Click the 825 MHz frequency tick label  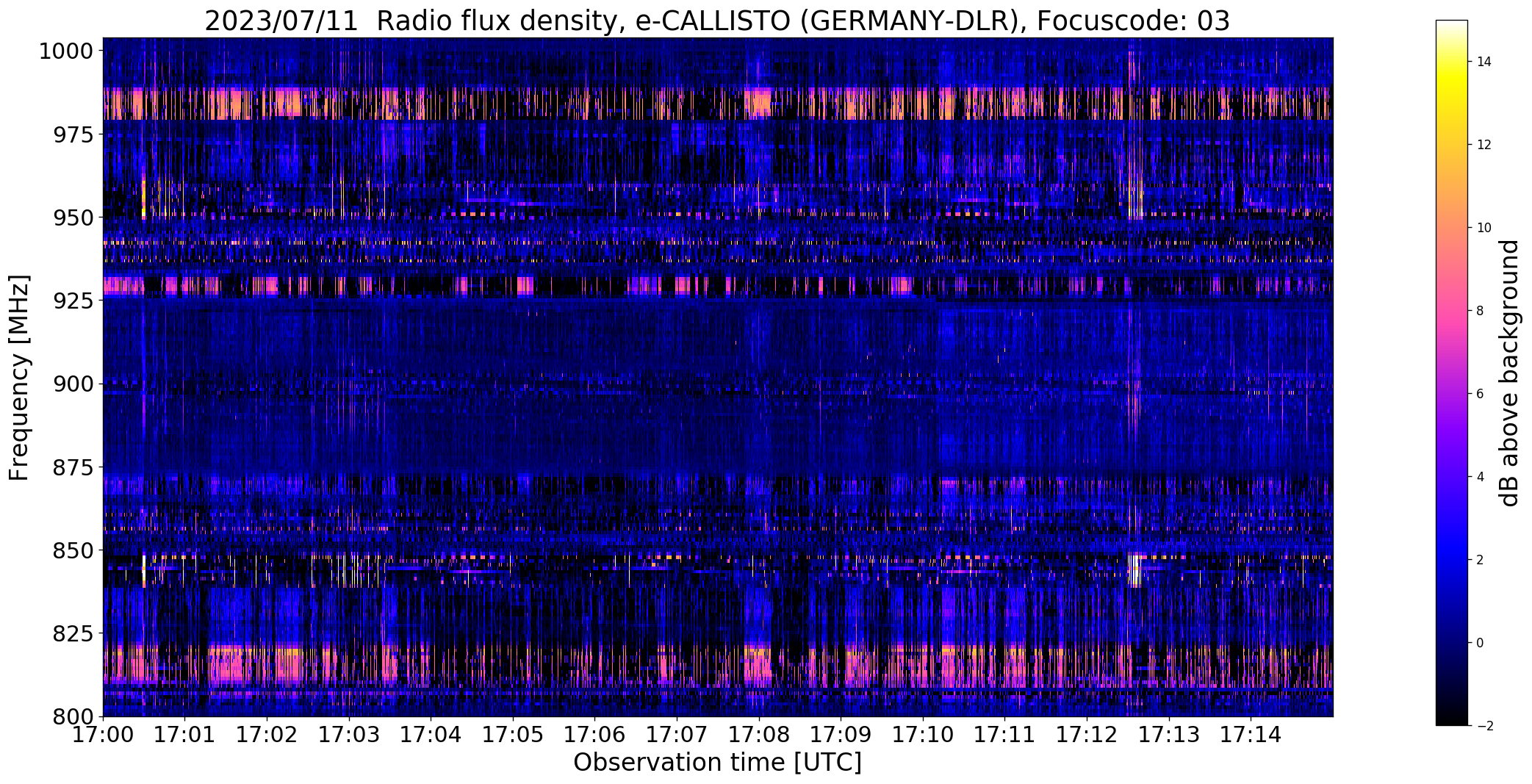(73, 633)
